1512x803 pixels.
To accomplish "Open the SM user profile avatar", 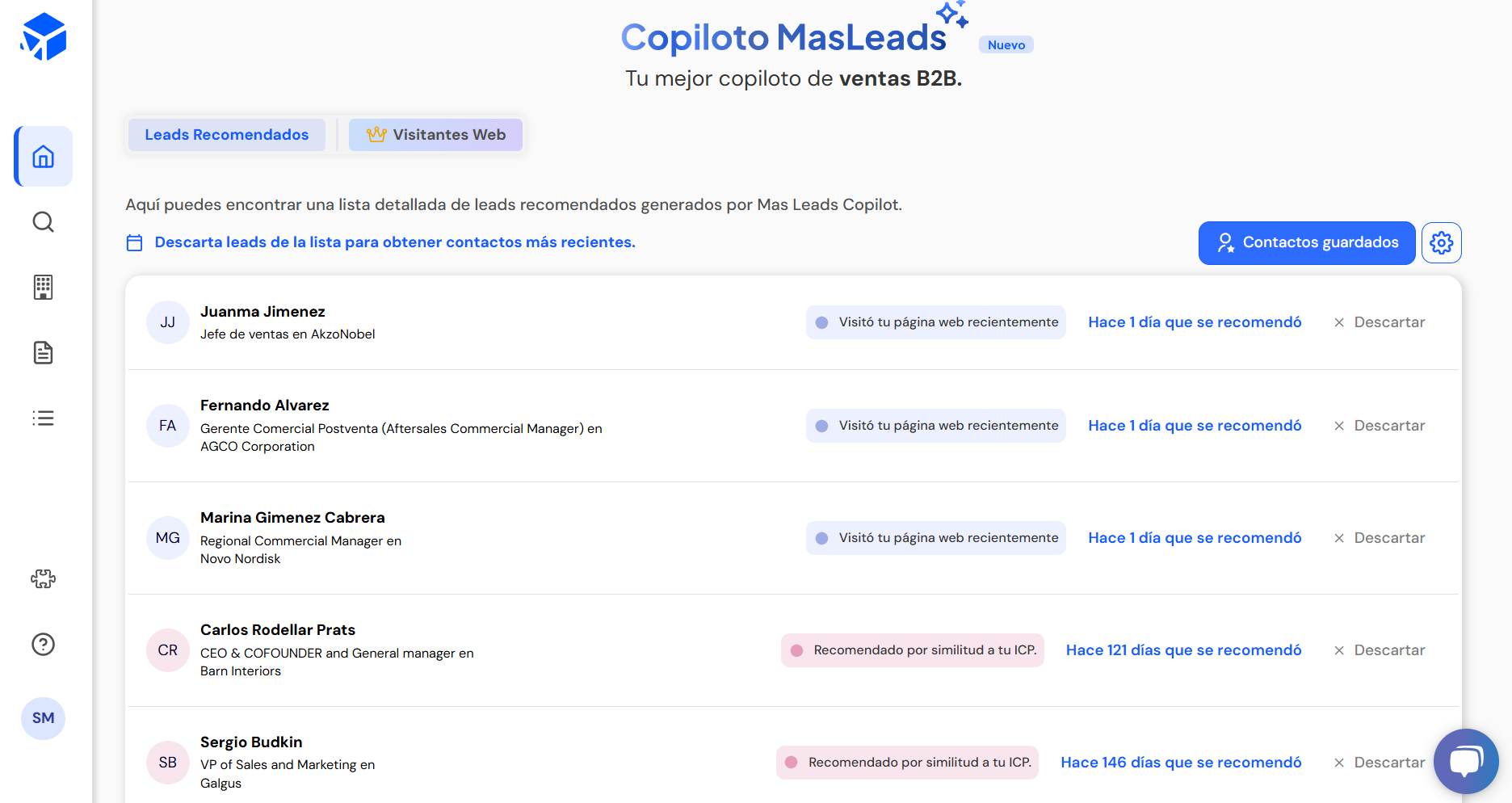I will 44,718.
